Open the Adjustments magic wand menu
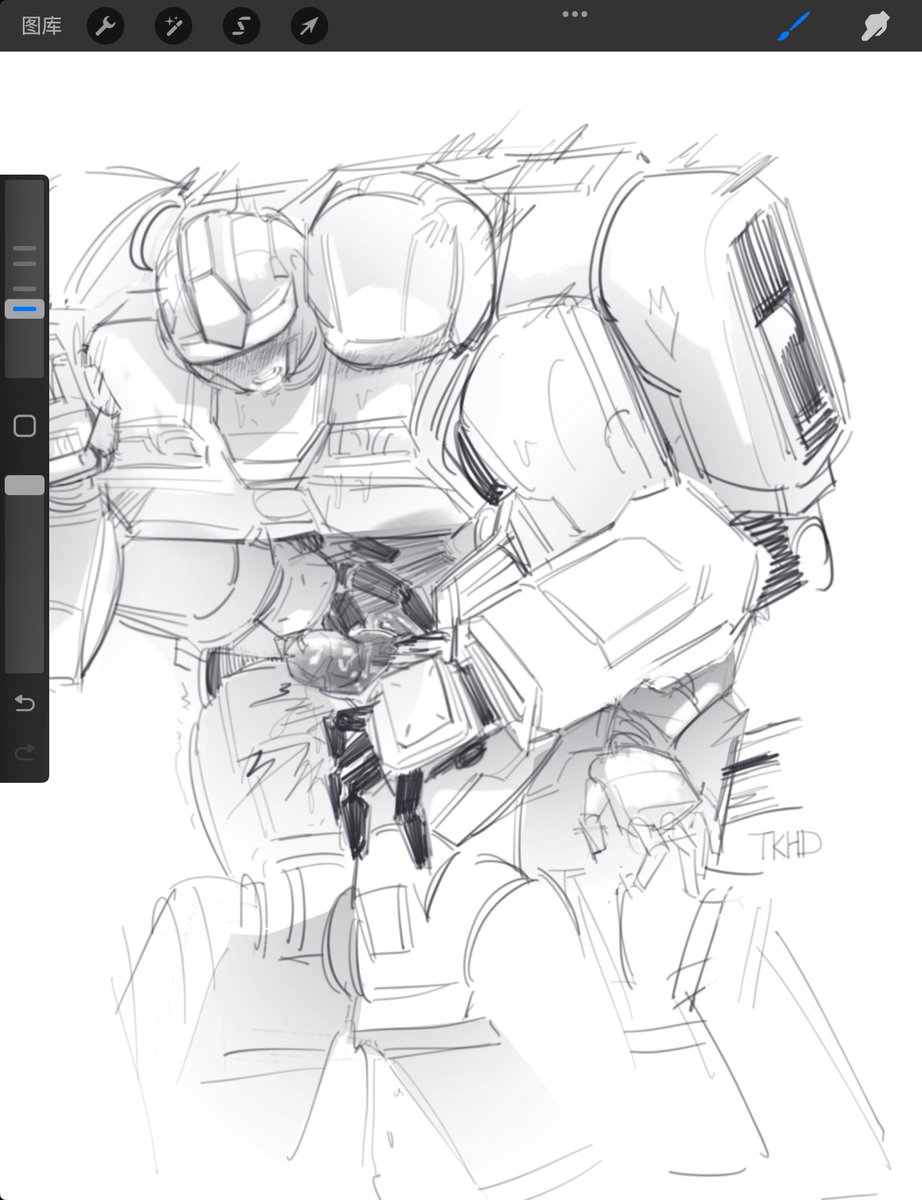Screen dimensions: 922x1200 coord(173,26)
